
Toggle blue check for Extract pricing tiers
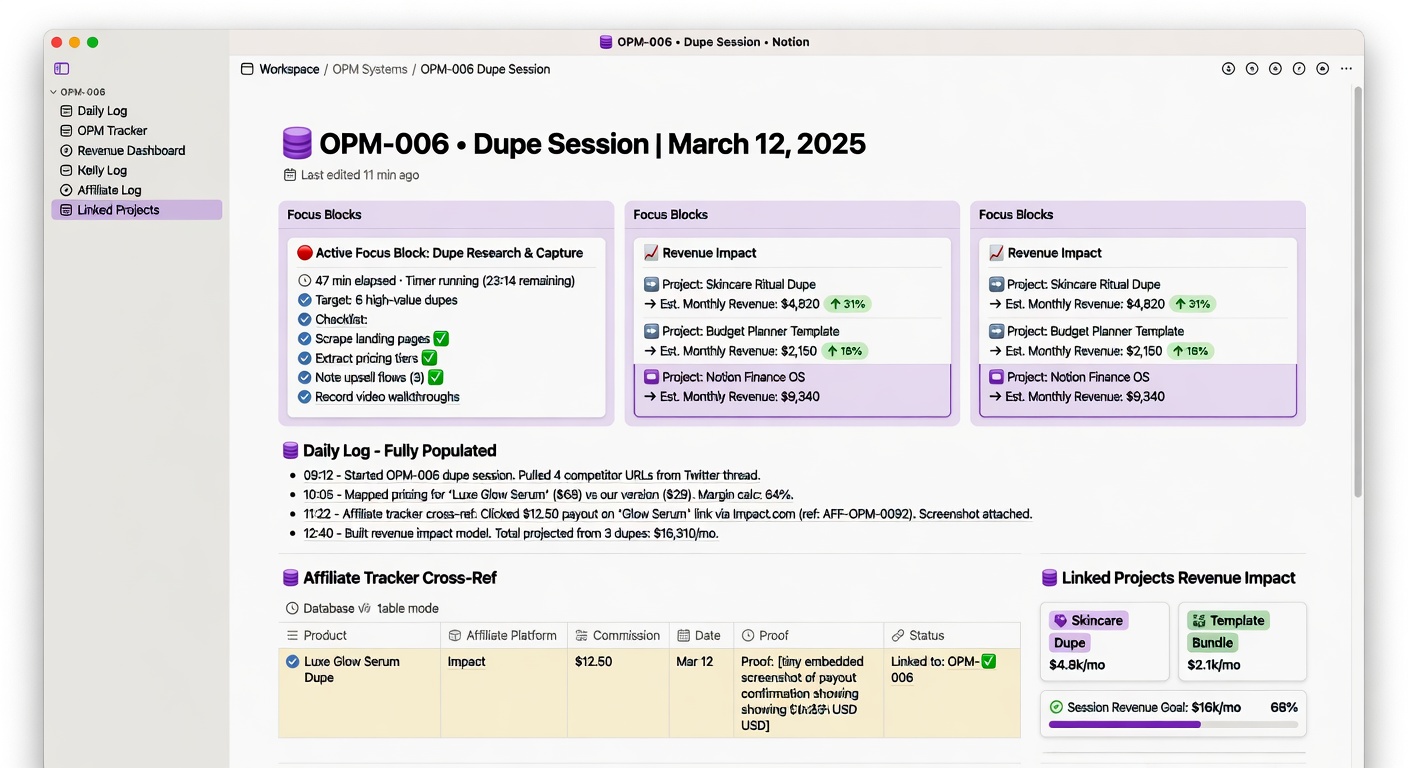pyautogui.click(x=305, y=358)
